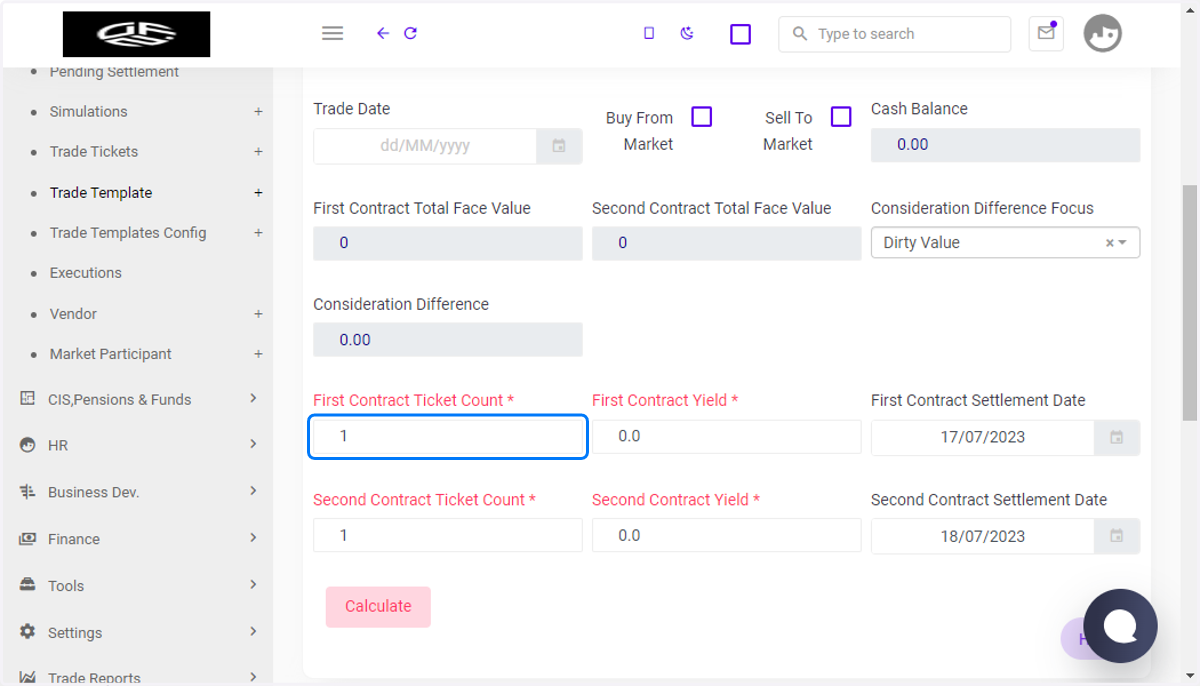
Task: Expand CIS,Pensions & Funds chevron
Action: click(253, 398)
